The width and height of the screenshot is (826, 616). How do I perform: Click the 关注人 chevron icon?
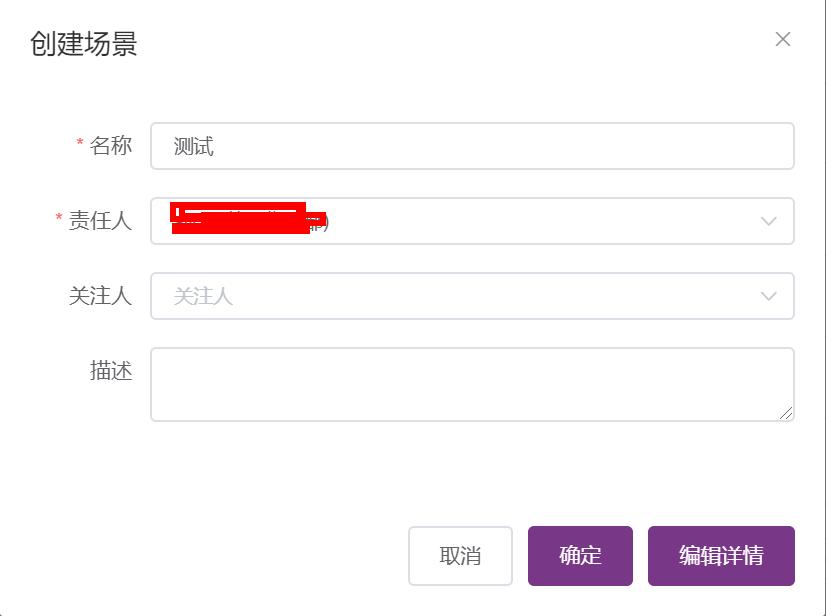tap(767, 296)
